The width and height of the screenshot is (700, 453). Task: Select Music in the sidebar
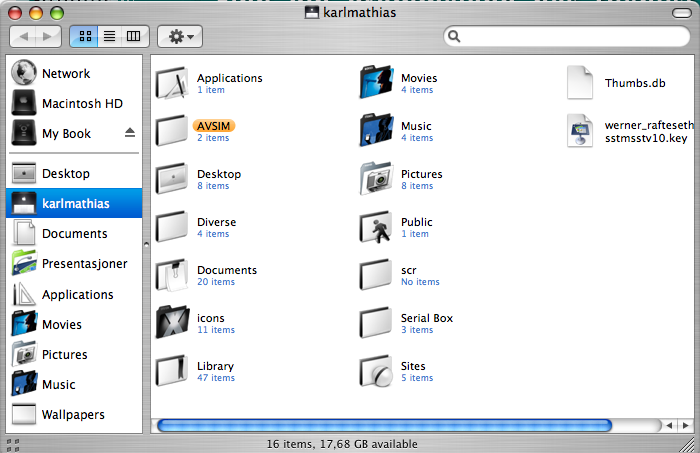[x=74, y=384]
